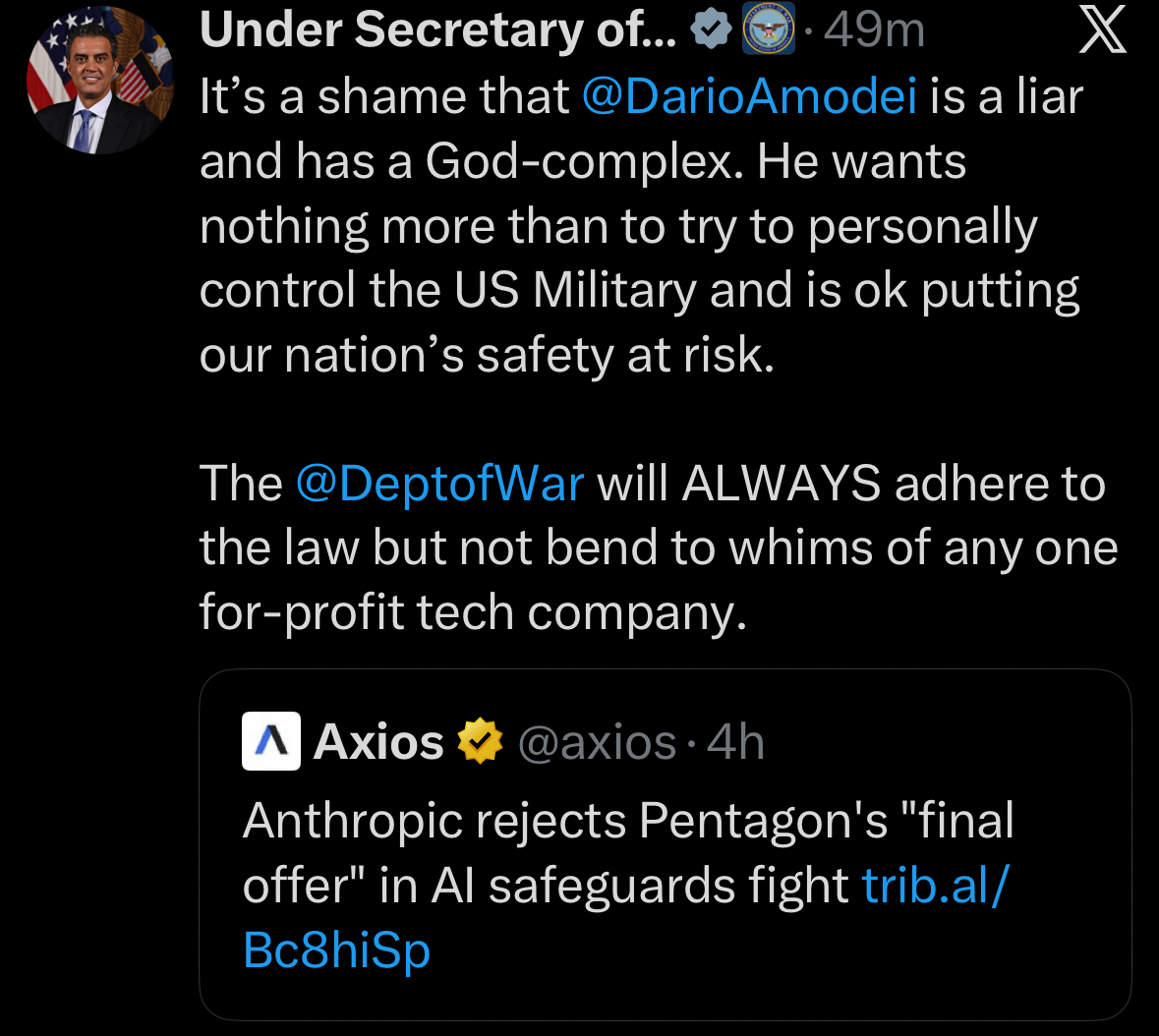Viewport: 1159px width, 1036px height.
Task: Follow the trib.al/Bc8hiSp article link
Action: coord(934,886)
